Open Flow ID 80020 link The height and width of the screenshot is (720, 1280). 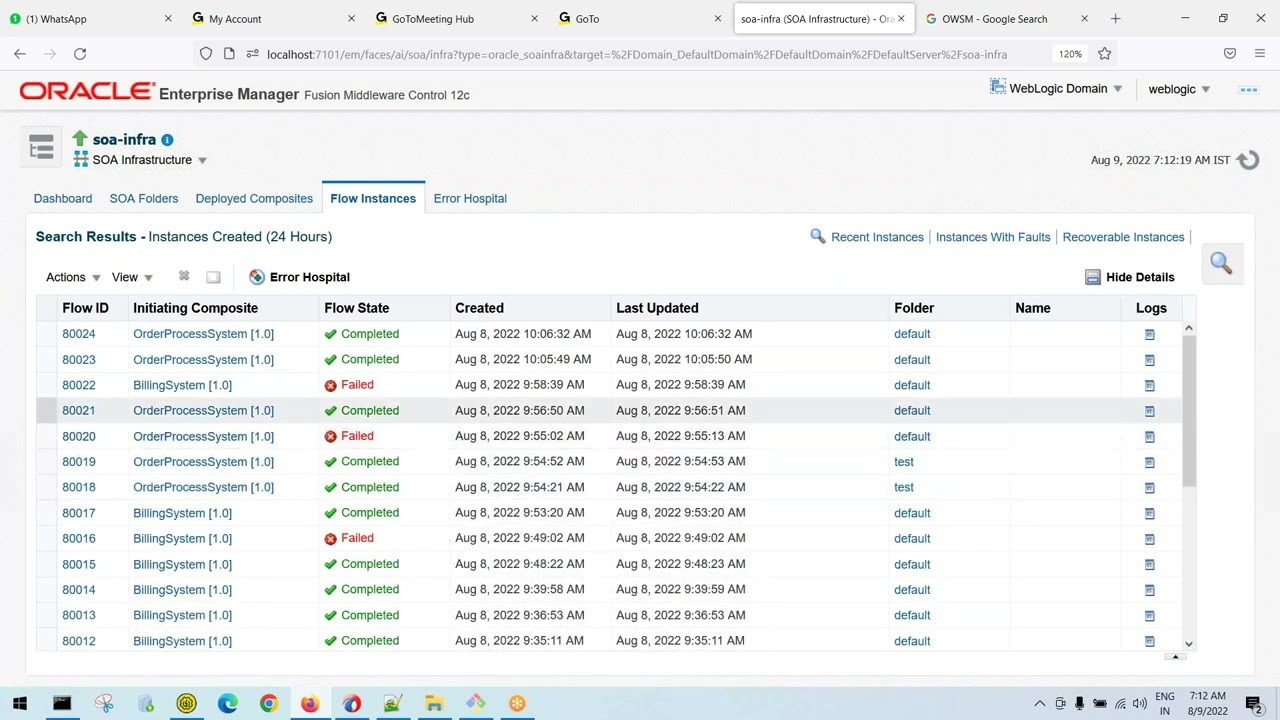[x=79, y=437]
